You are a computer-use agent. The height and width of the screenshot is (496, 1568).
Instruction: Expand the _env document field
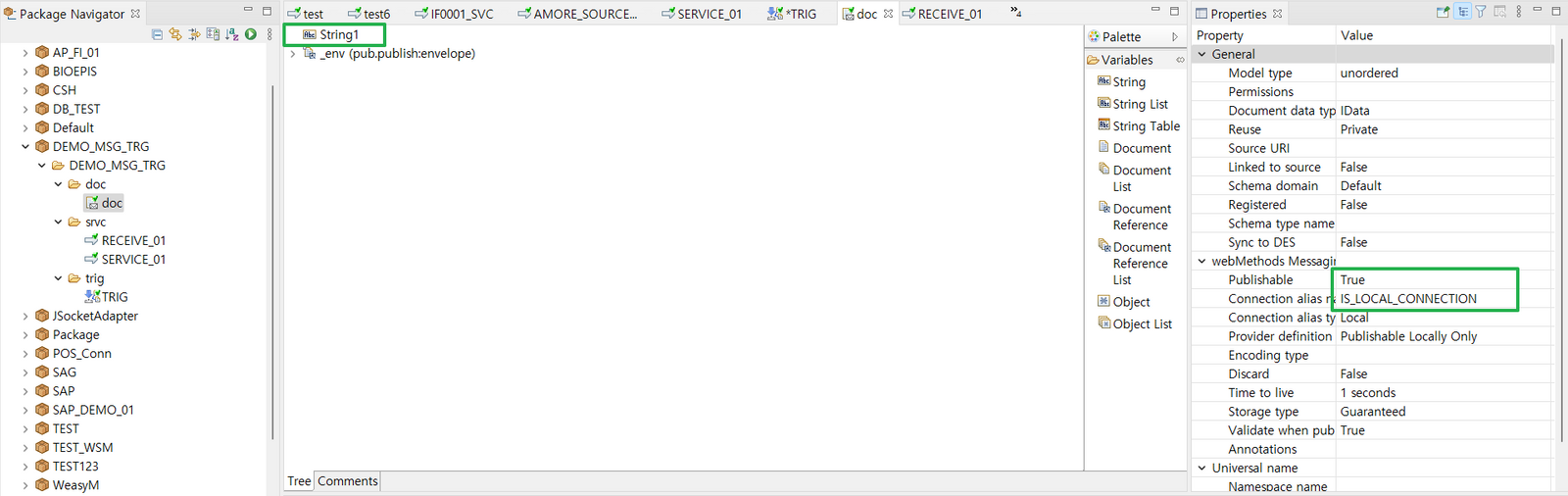coord(293,54)
